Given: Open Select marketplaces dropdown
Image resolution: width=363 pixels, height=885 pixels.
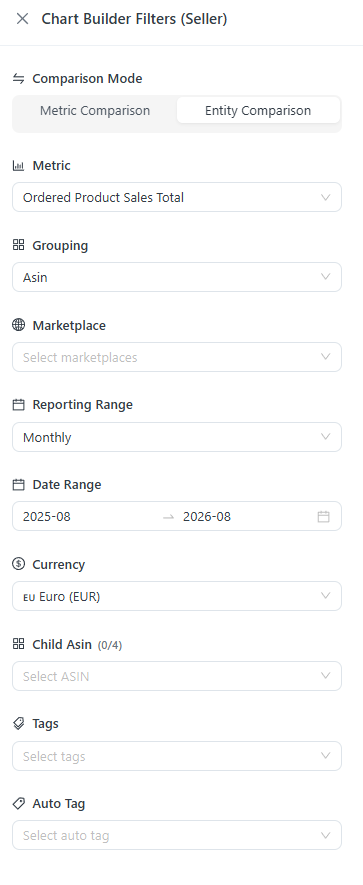Looking at the screenshot, I should click(x=177, y=357).
